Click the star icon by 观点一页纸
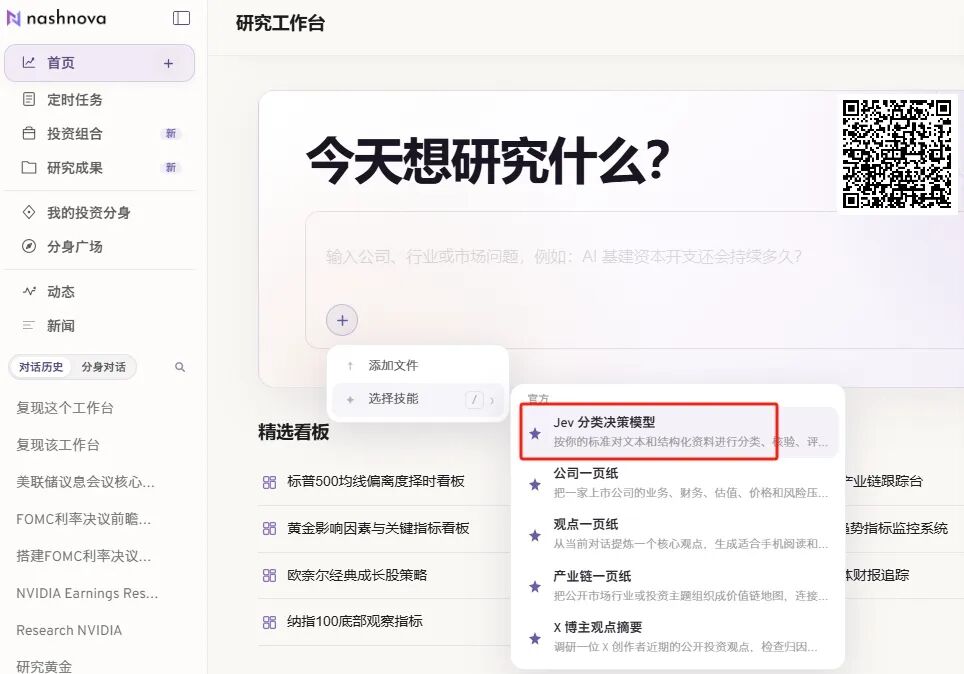The width and height of the screenshot is (964, 674). (535, 536)
